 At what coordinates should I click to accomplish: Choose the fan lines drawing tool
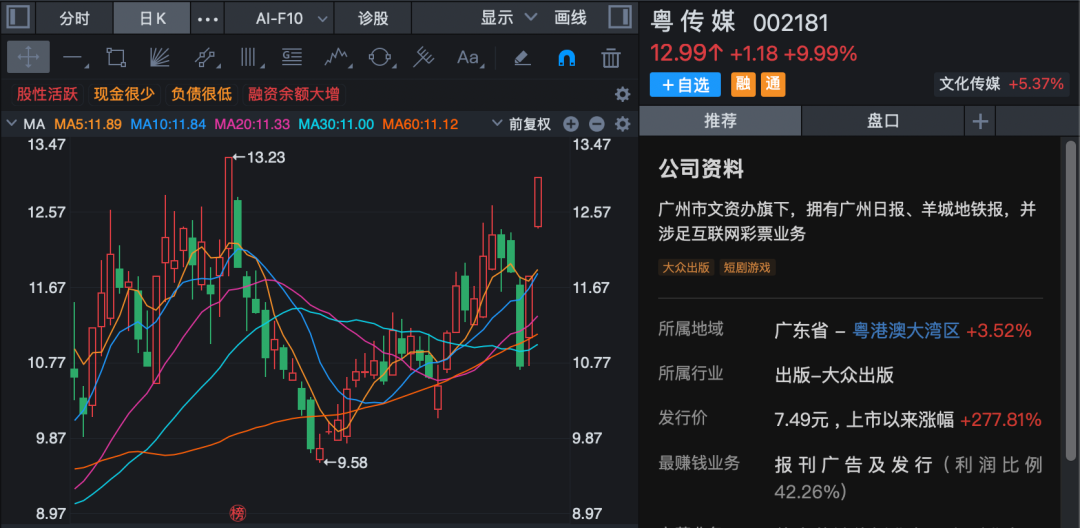click(x=160, y=57)
